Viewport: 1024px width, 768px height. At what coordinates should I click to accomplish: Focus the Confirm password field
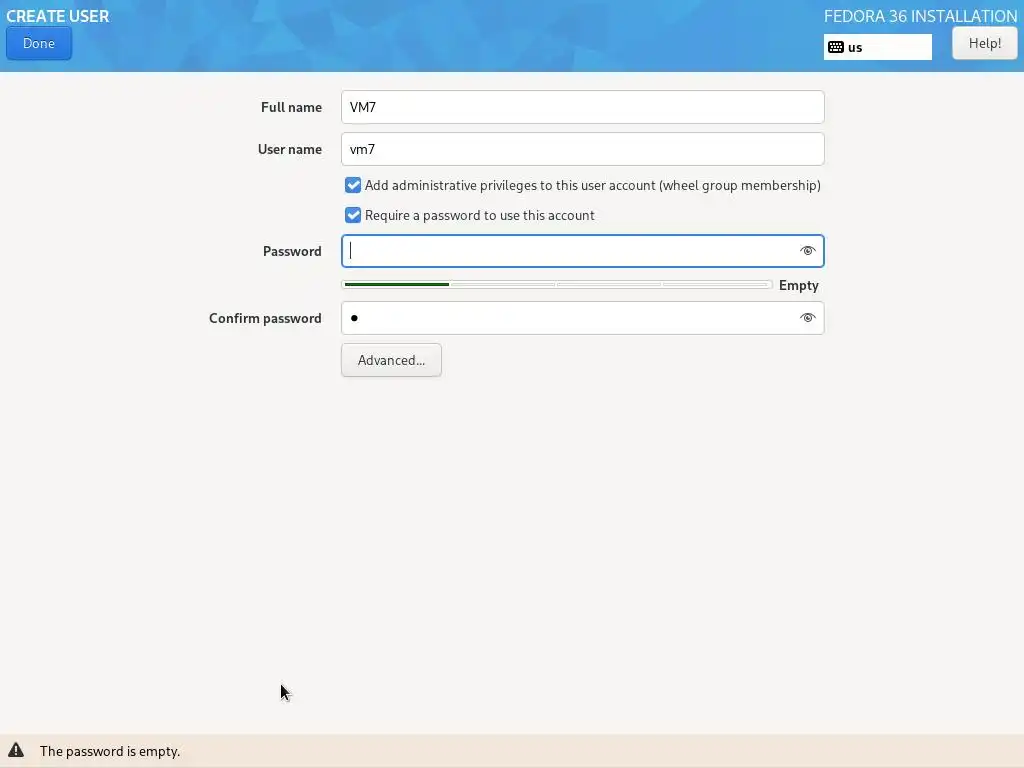coord(583,318)
